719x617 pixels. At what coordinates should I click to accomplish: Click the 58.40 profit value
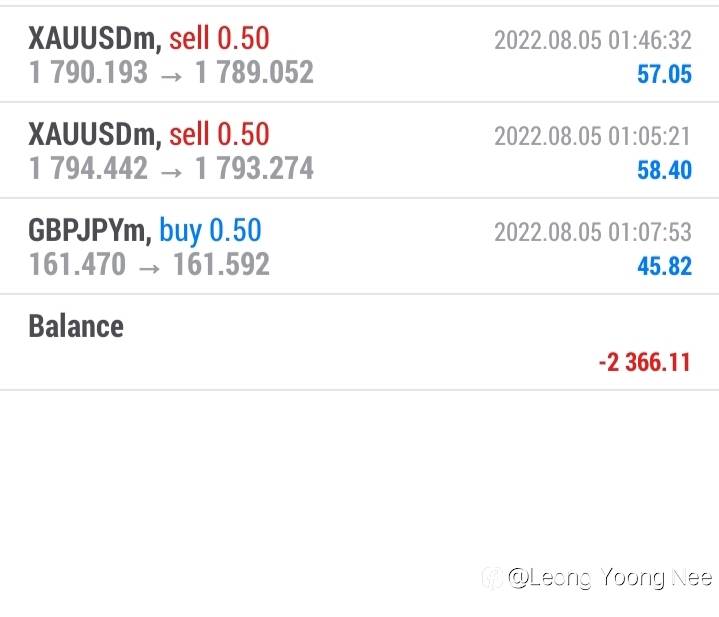pos(664,170)
